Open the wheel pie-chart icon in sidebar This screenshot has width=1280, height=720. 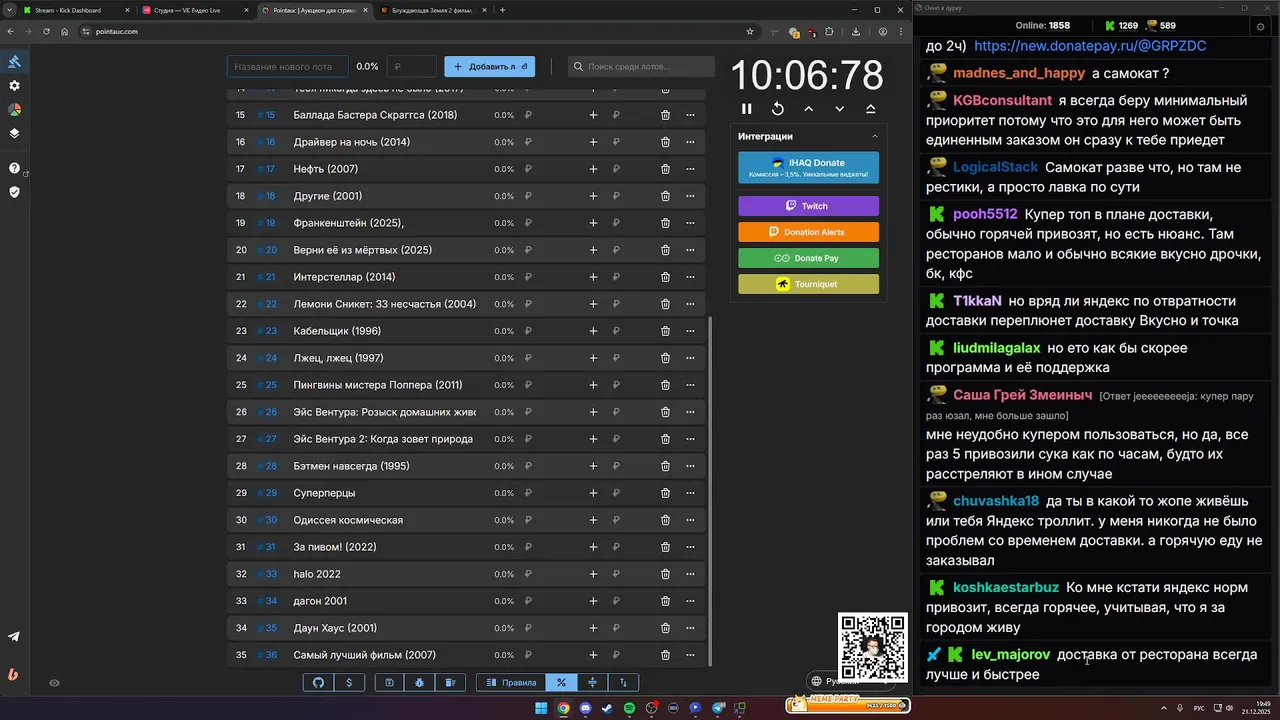pyautogui.click(x=14, y=110)
